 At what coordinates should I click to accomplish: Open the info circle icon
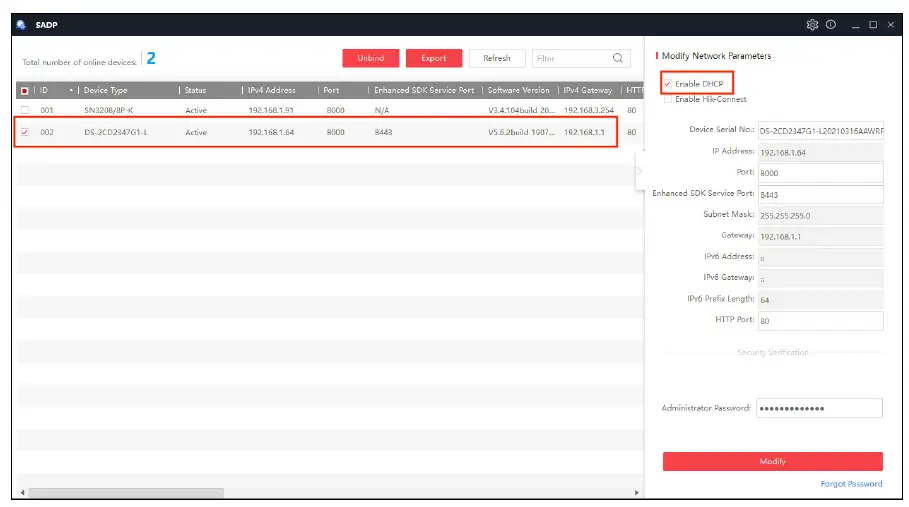point(831,25)
